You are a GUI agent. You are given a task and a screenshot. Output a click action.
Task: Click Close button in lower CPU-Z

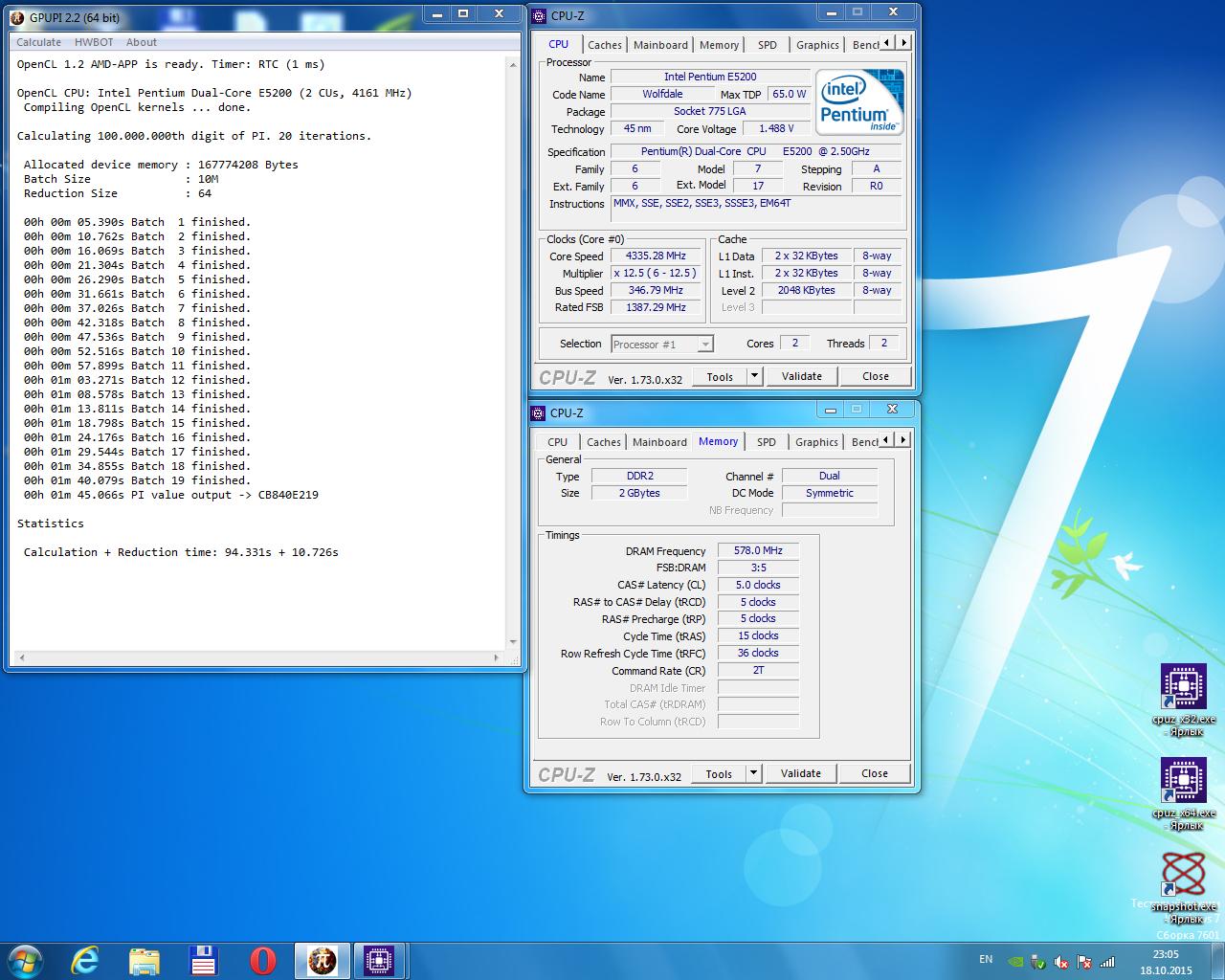coord(875,773)
